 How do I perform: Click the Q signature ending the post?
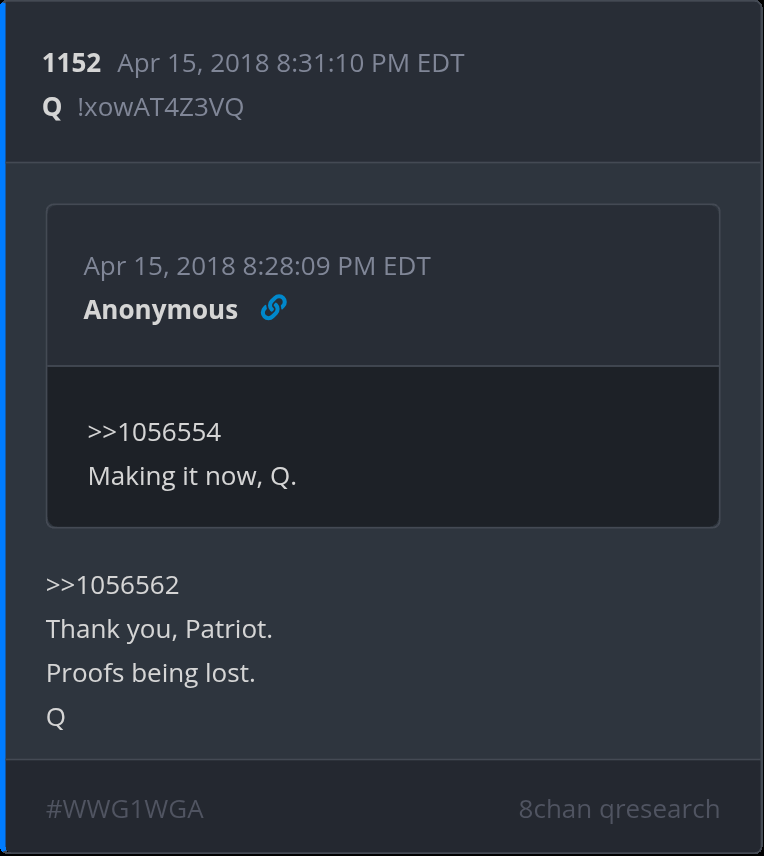(56, 717)
